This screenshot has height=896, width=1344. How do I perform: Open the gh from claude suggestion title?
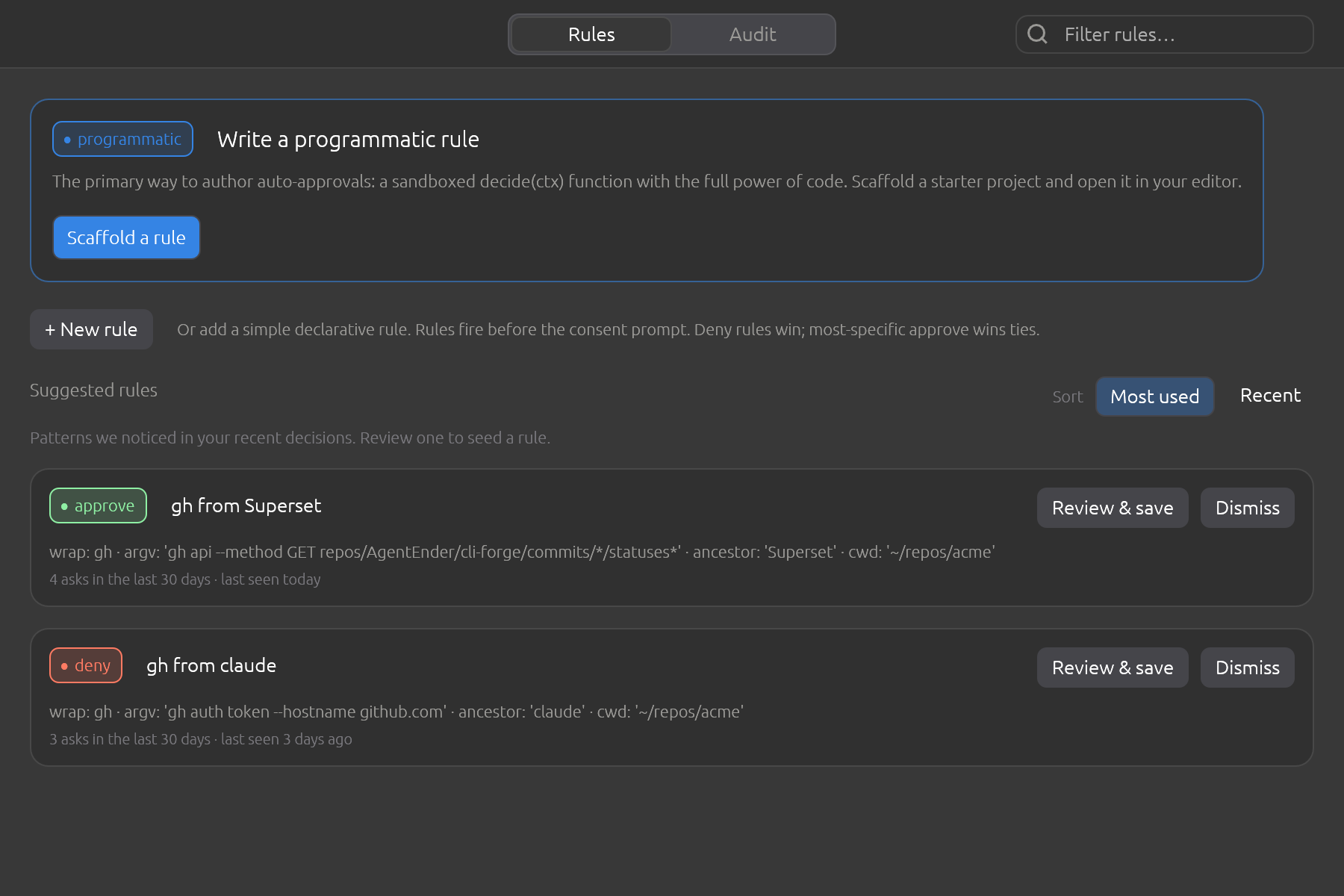pos(211,665)
